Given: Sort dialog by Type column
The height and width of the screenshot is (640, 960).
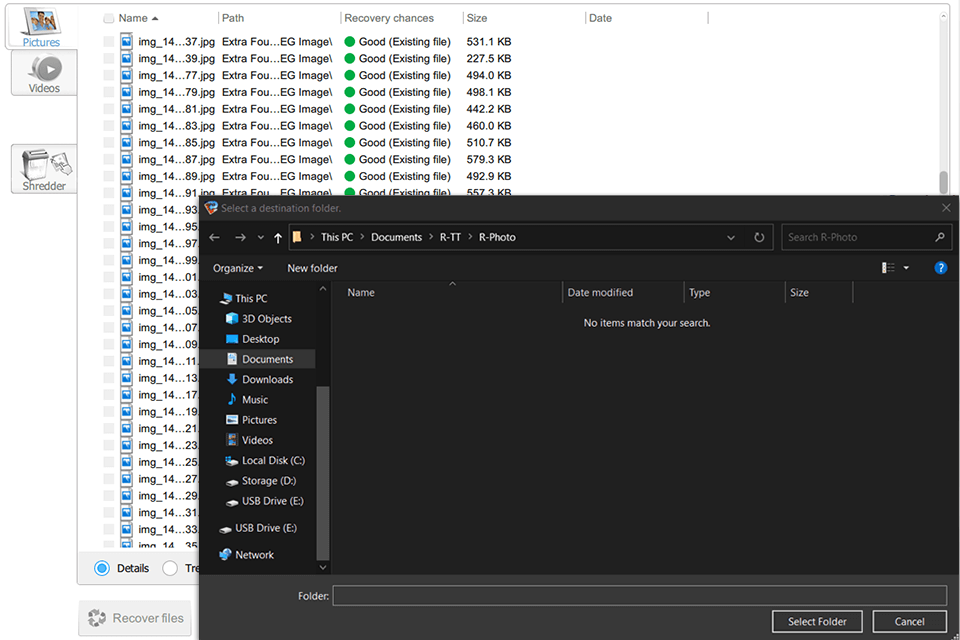Looking at the screenshot, I should [x=699, y=293].
